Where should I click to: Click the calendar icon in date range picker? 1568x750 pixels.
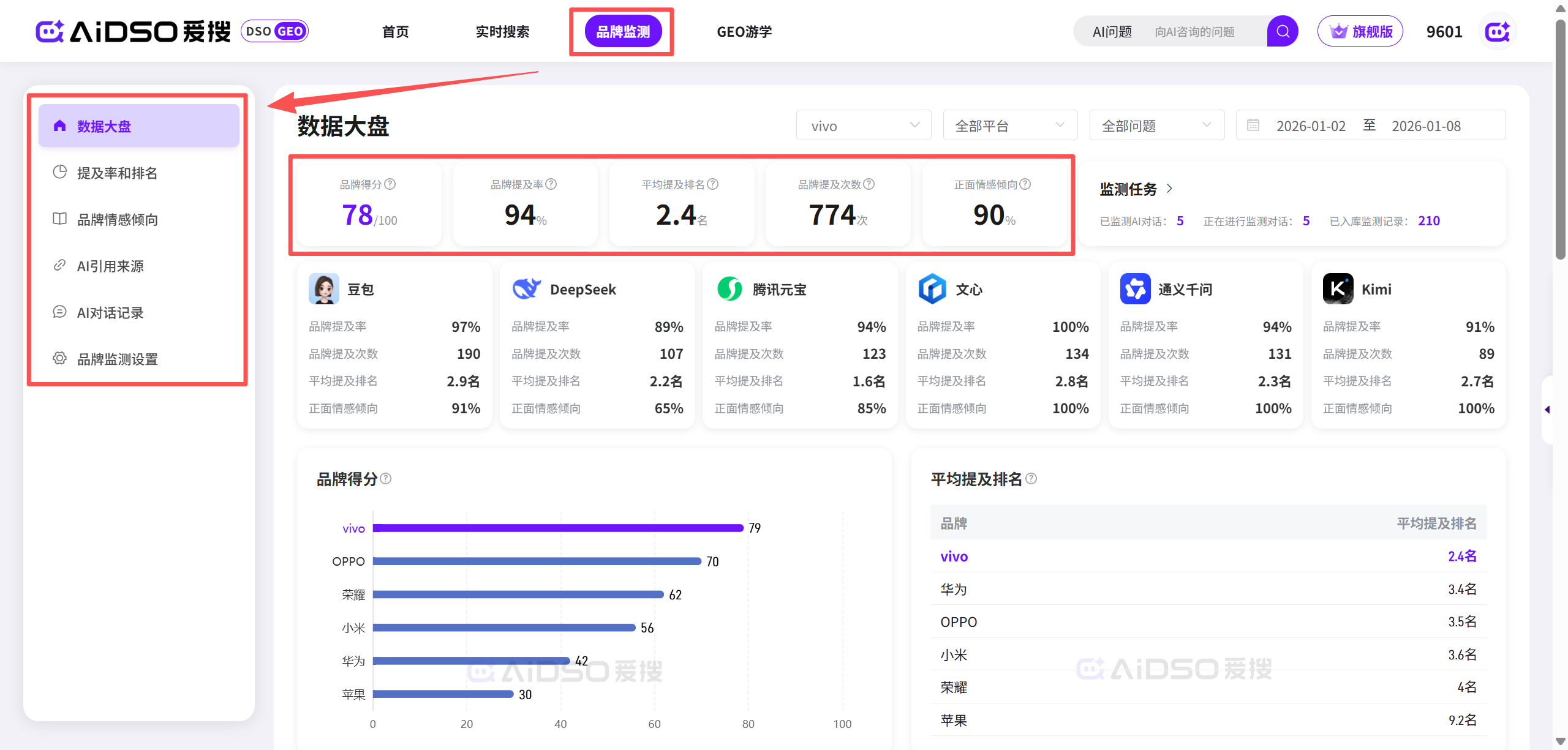pos(1253,126)
